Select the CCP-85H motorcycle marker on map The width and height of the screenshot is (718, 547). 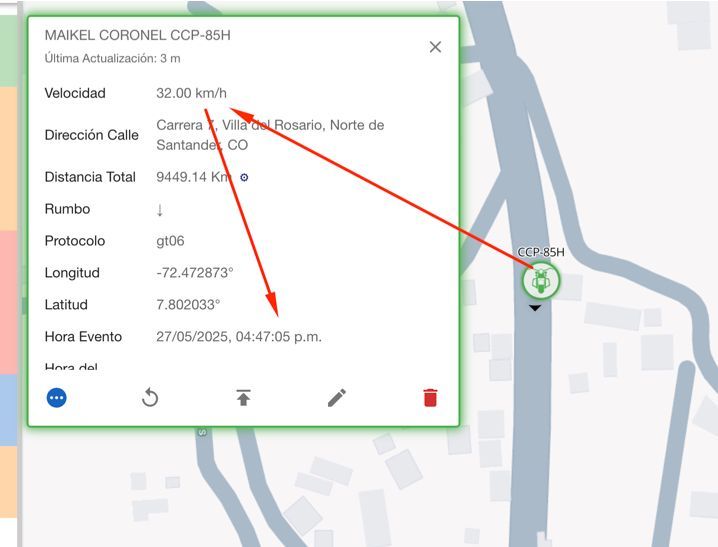point(541,281)
